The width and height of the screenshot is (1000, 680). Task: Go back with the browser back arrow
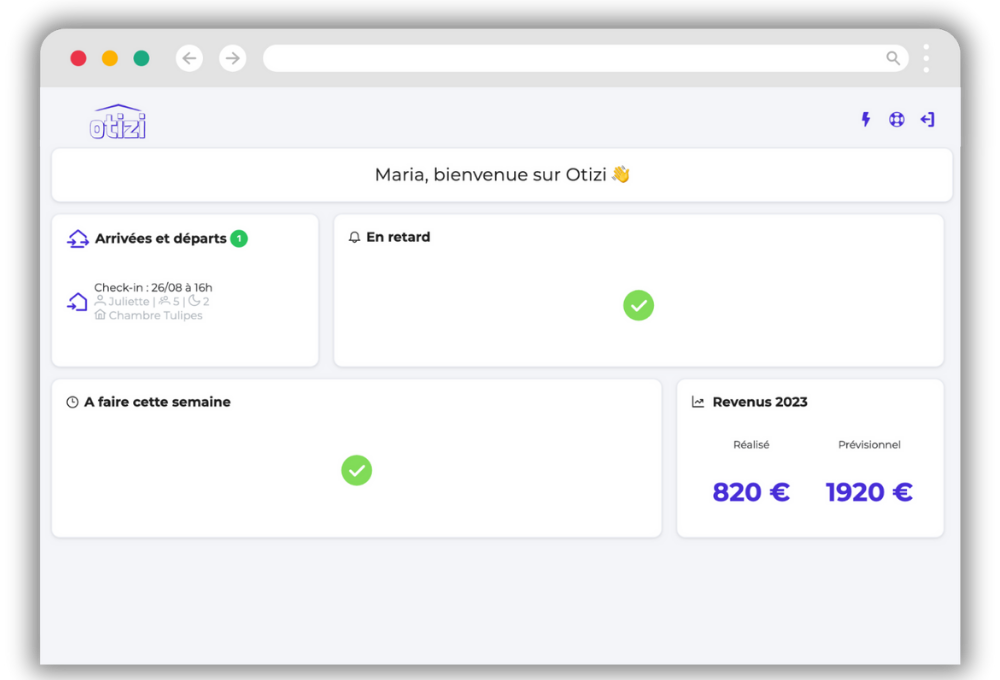tap(189, 58)
